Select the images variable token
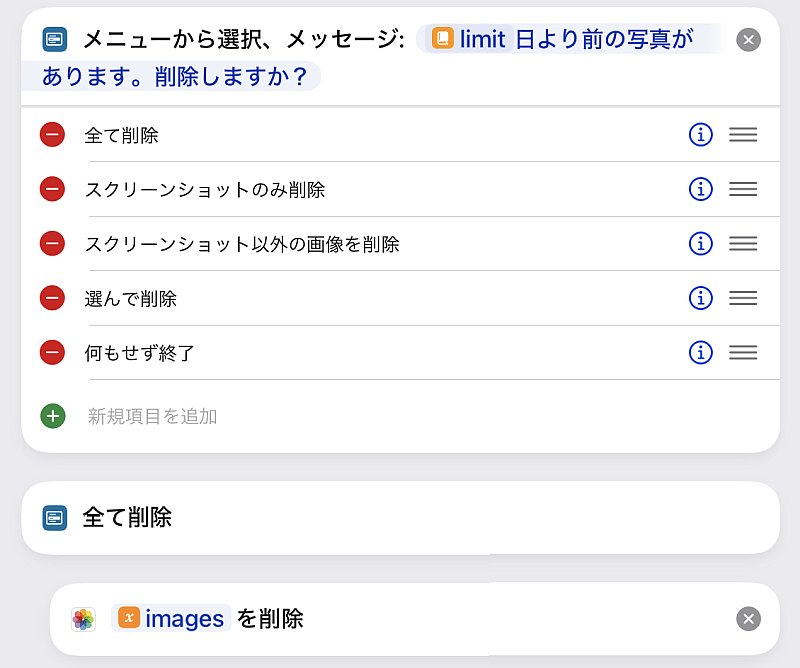The height and width of the screenshot is (668, 800). pos(171,618)
